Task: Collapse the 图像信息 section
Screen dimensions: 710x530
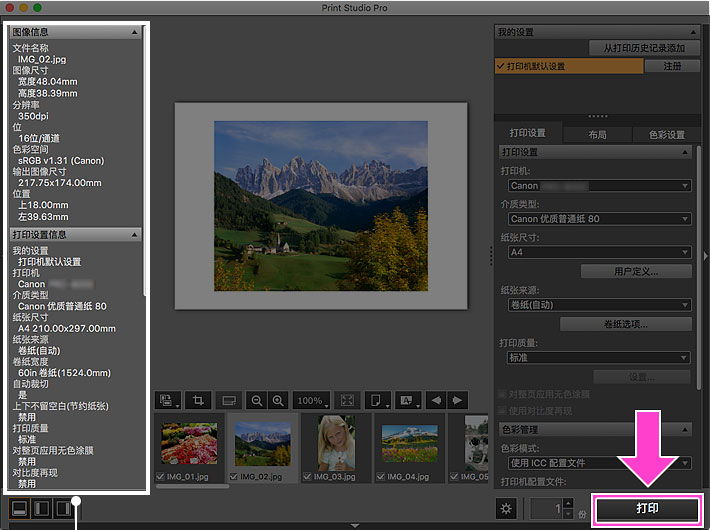Action: [x=134, y=32]
